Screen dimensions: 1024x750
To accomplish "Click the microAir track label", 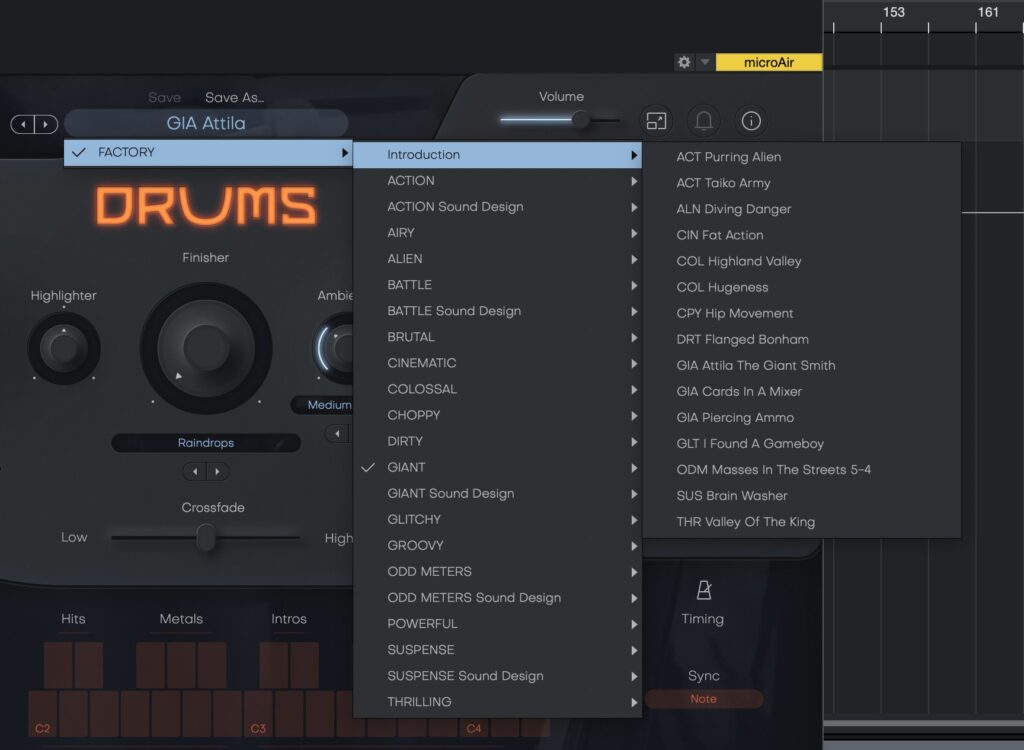I will click(768, 62).
